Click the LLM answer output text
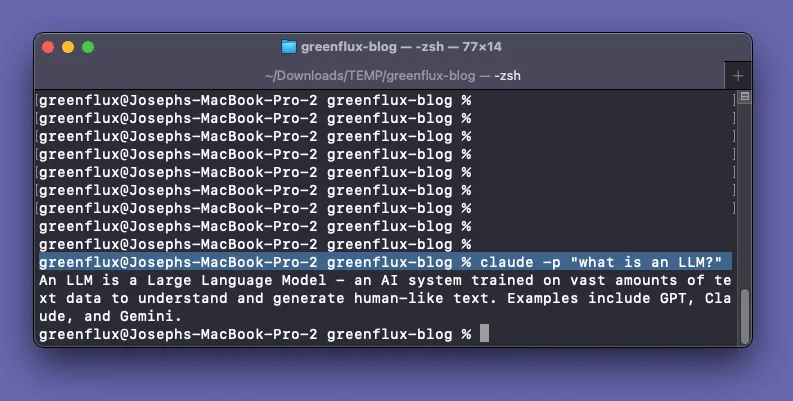 pos(380,298)
